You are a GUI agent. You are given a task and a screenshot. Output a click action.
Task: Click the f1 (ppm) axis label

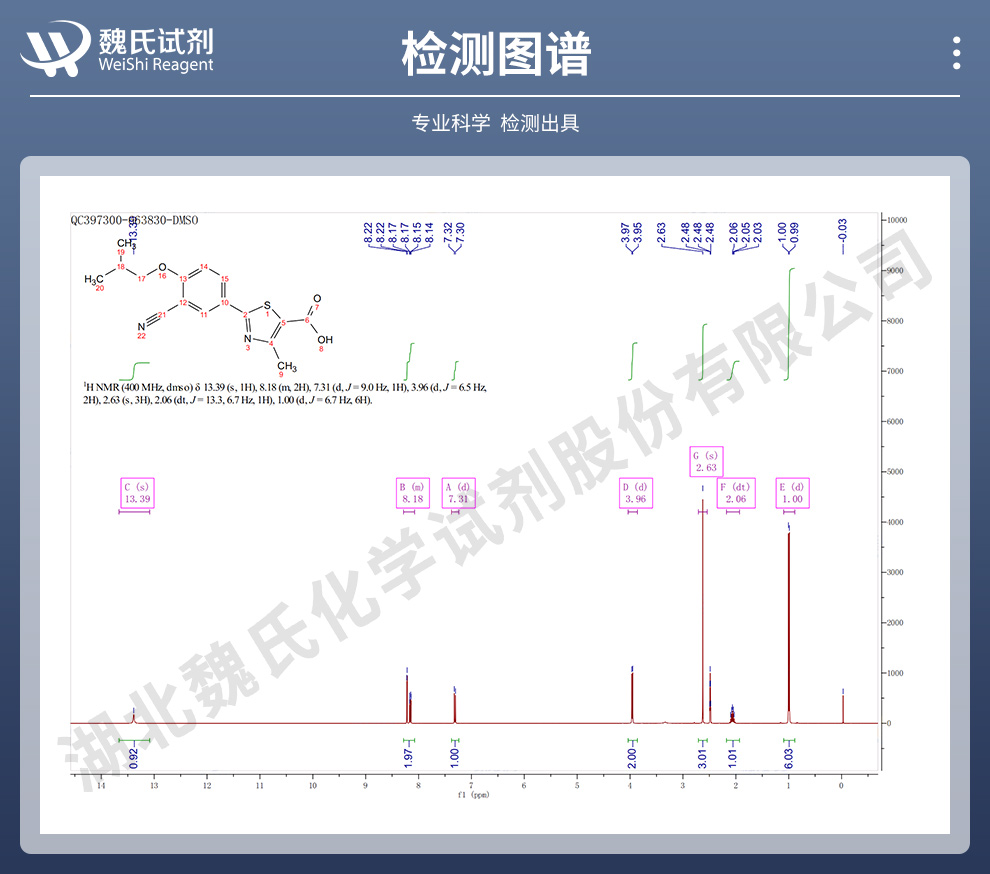tap(474, 795)
